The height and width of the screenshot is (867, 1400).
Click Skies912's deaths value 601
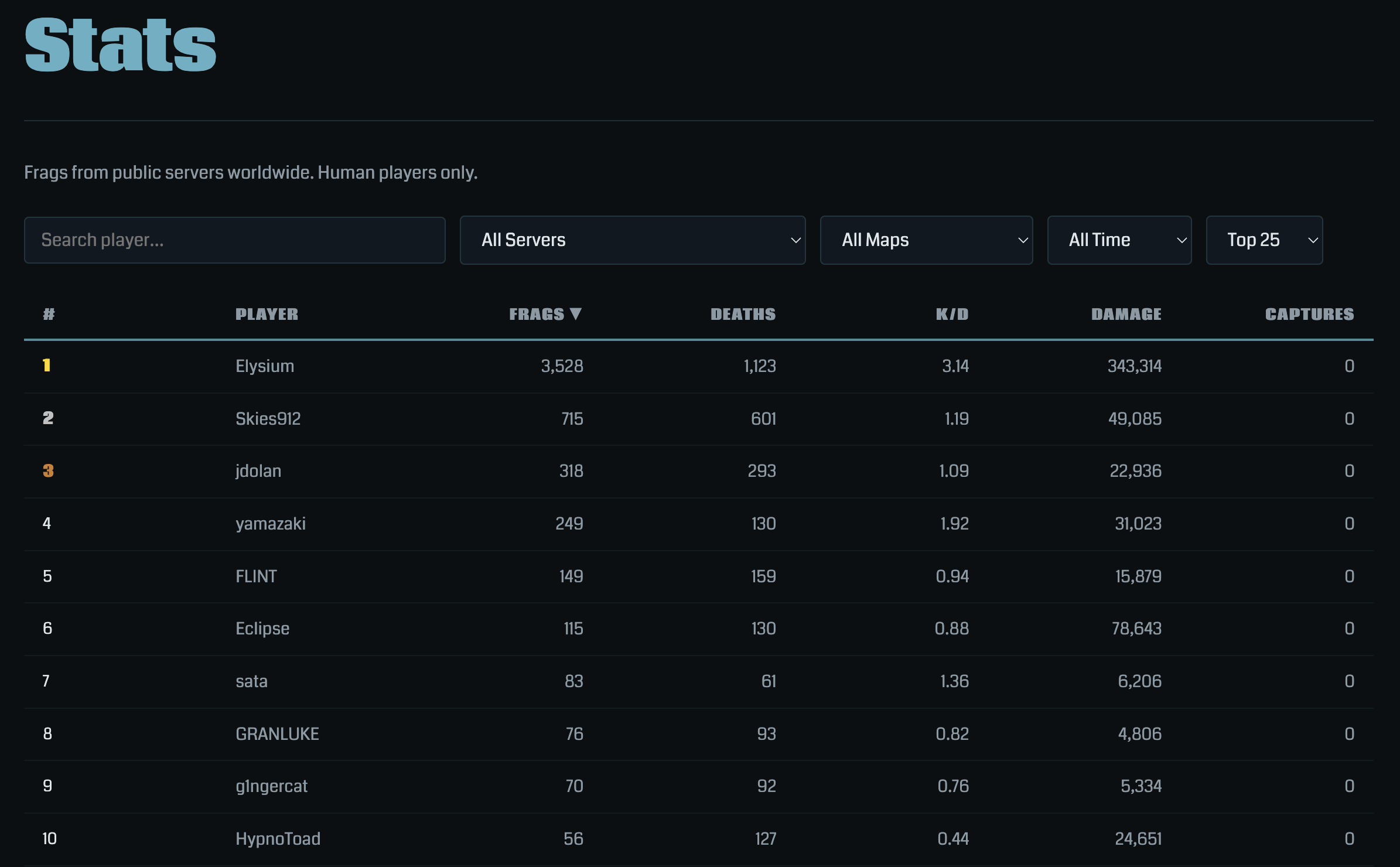[x=763, y=419]
